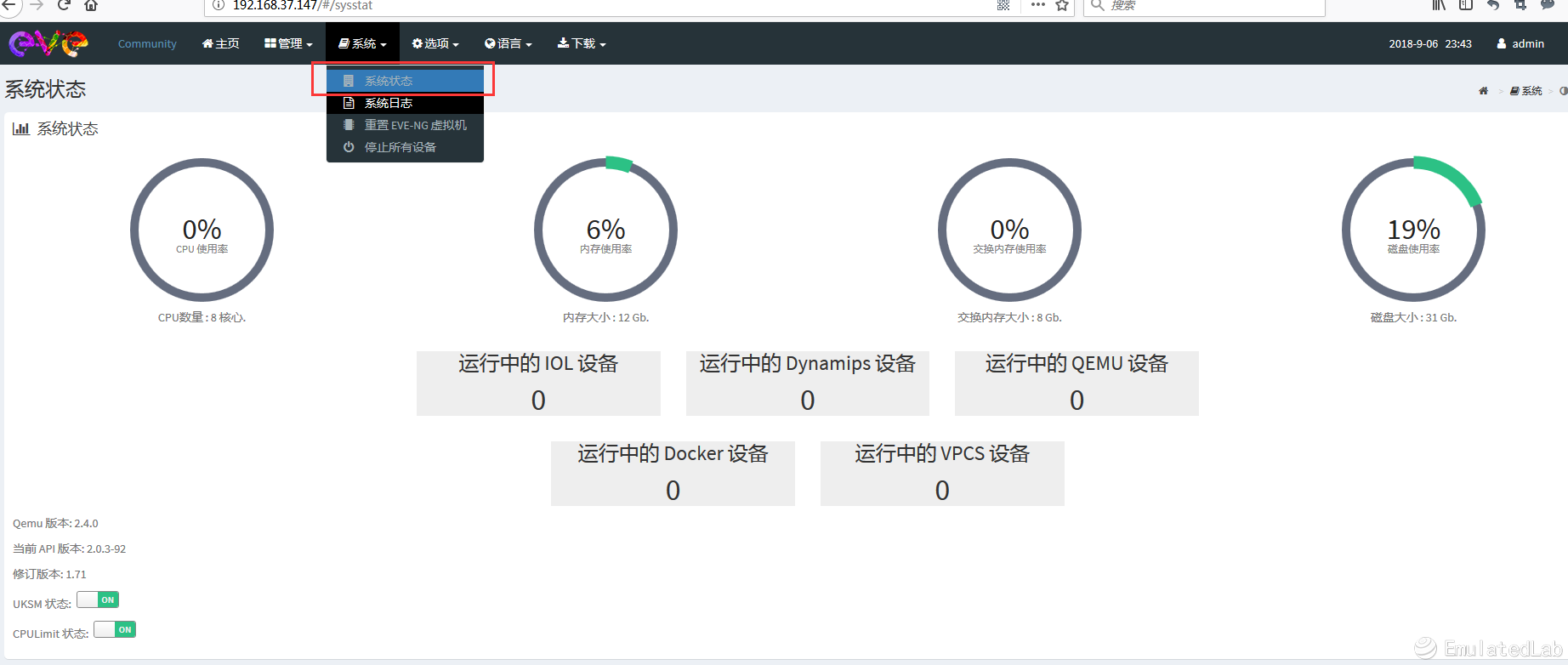Image resolution: width=1568 pixels, height=665 pixels.
Task: Choose 停止所有设备 menu entry
Action: point(405,147)
